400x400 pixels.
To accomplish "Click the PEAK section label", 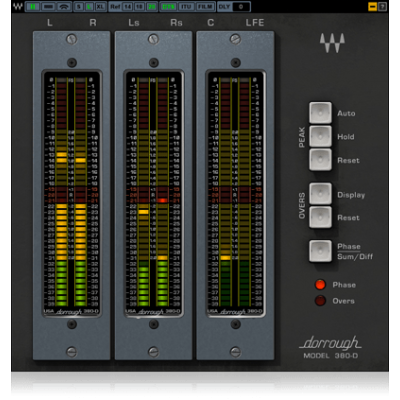I will (302, 137).
